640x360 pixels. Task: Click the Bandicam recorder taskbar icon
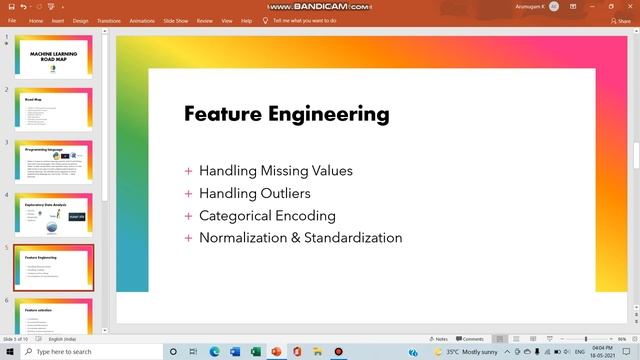(338, 351)
